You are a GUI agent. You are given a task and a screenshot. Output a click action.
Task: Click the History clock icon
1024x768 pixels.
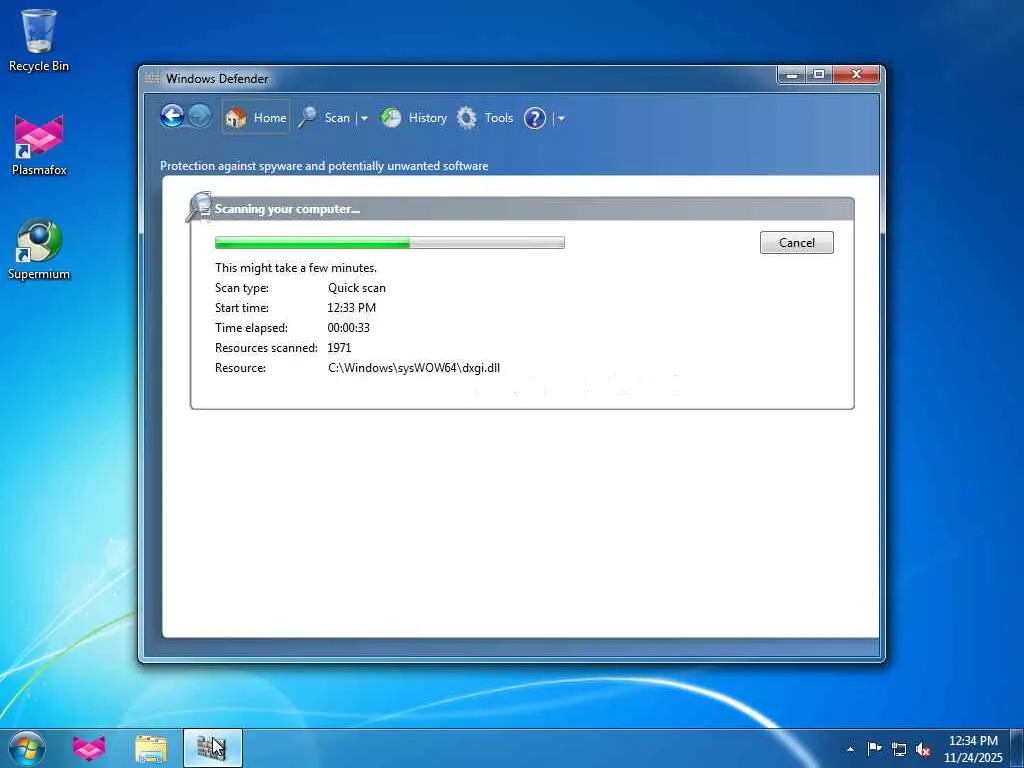[x=391, y=118]
